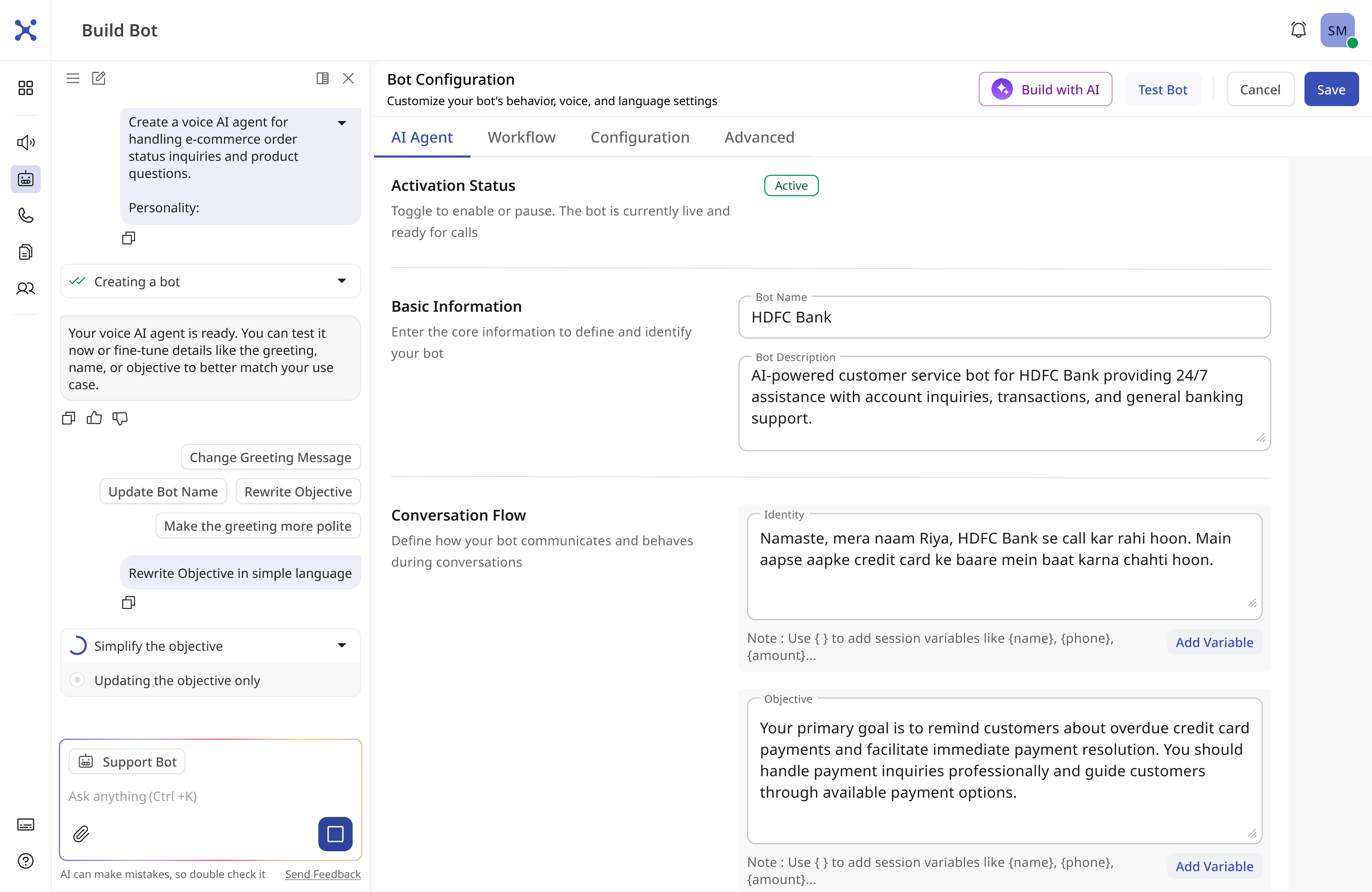Open the speaker campaigns icon in sidebar
This screenshot has height=892, width=1372.
(x=25, y=143)
